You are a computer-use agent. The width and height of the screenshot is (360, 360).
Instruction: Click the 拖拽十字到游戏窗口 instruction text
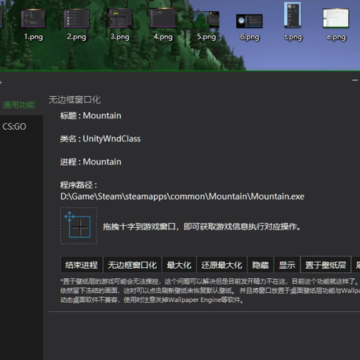(202, 227)
